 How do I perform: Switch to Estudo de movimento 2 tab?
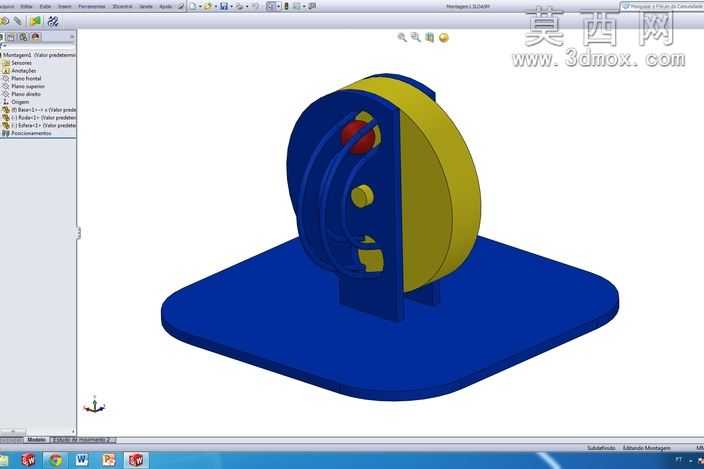(x=84, y=440)
